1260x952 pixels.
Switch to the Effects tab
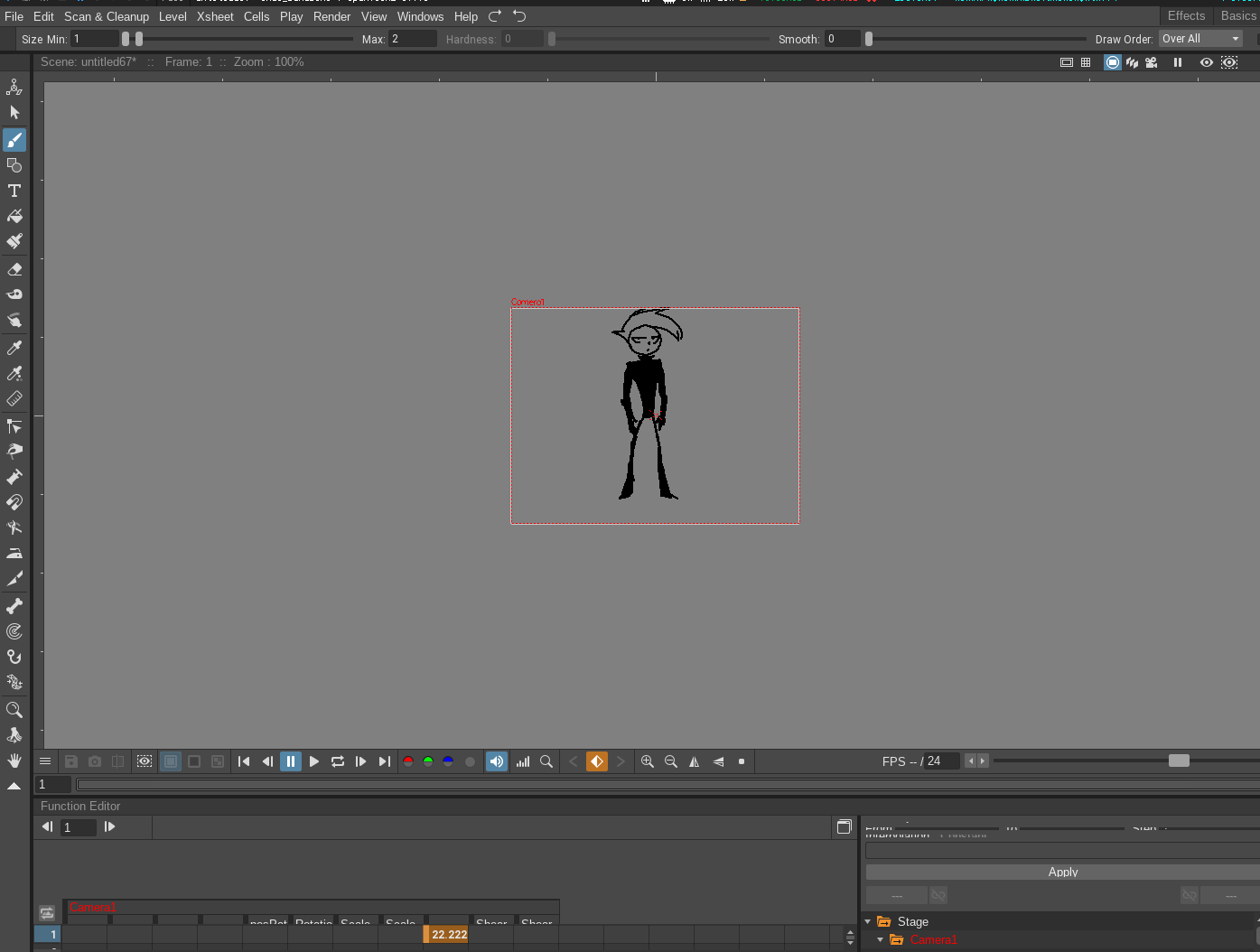click(1186, 15)
